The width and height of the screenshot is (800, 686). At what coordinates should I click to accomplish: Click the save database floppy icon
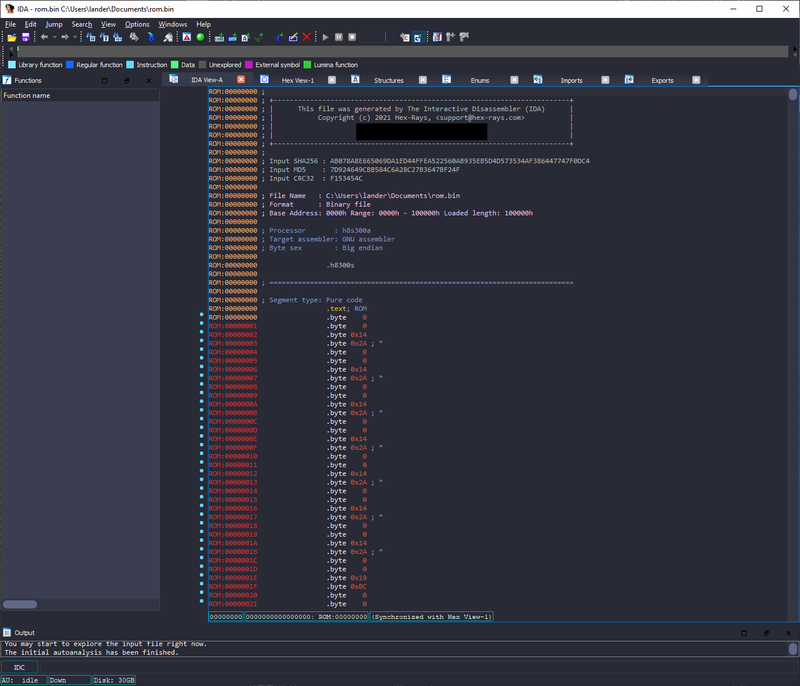[25, 37]
